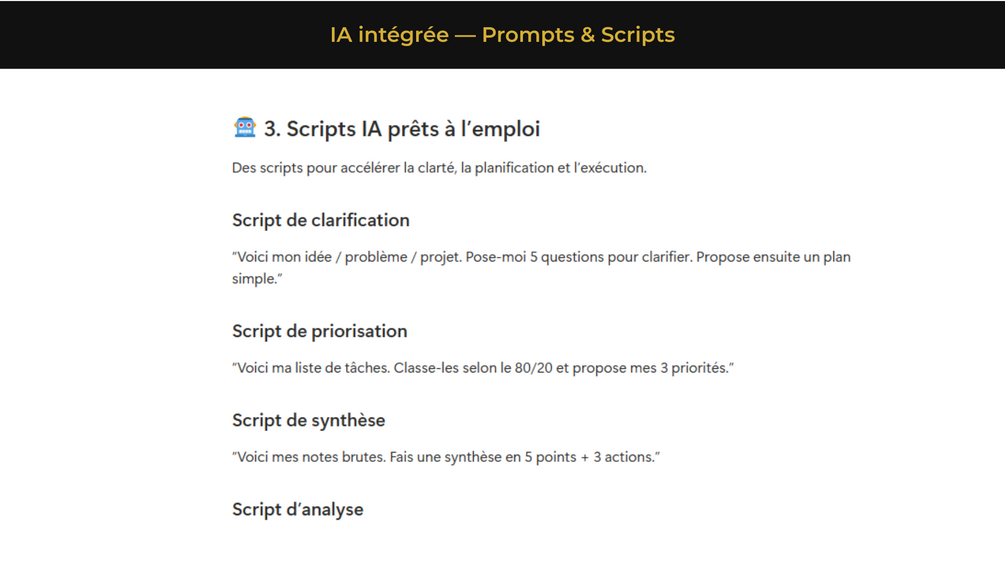1005x565 pixels.
Task: Click the 'Script de synthèse' subheading
Action: (308, 420)
